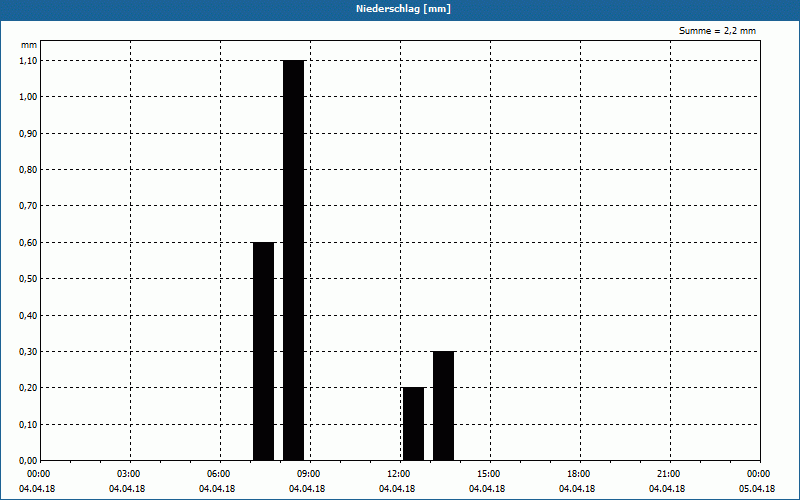Click the 0,90 y-axis value
This screenshot has width=800, height=500.
point(28,134)
